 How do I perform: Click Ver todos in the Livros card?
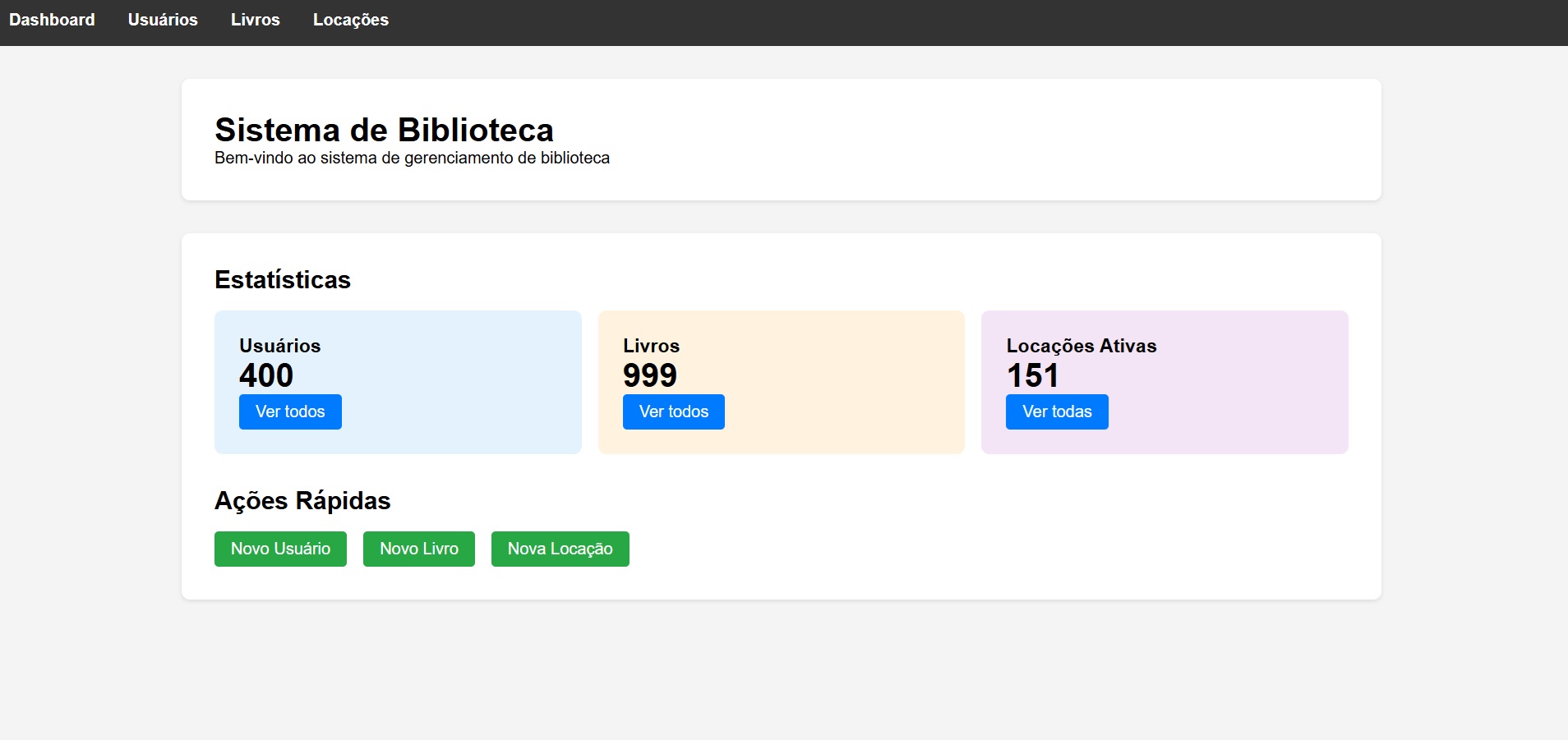[x=674, y=411]
